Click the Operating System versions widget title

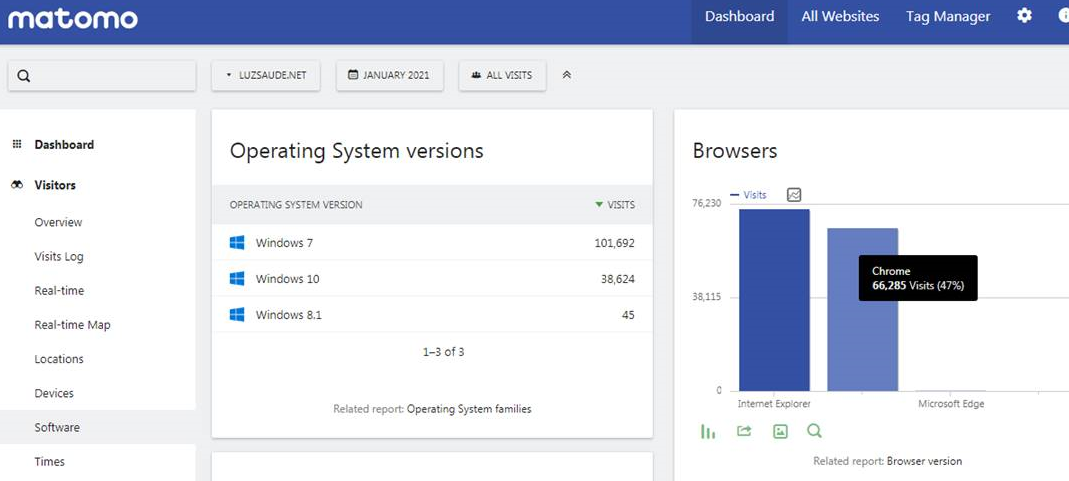[x=357, y=151]
